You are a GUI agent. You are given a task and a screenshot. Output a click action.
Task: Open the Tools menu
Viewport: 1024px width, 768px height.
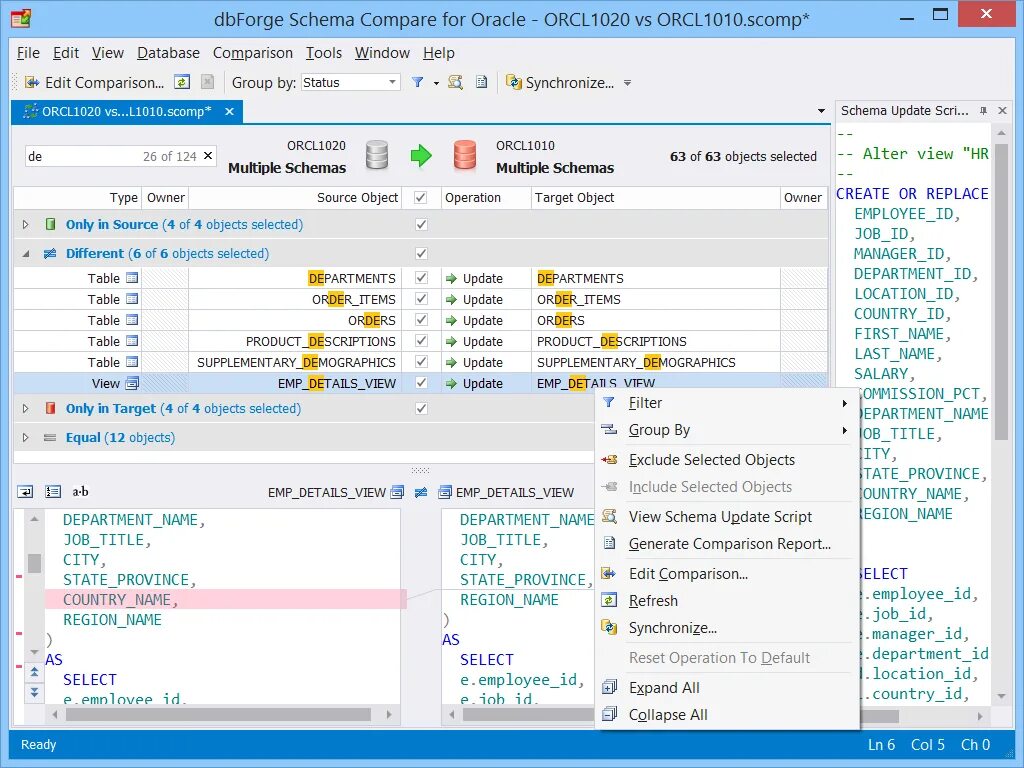[x=324, y=53]
